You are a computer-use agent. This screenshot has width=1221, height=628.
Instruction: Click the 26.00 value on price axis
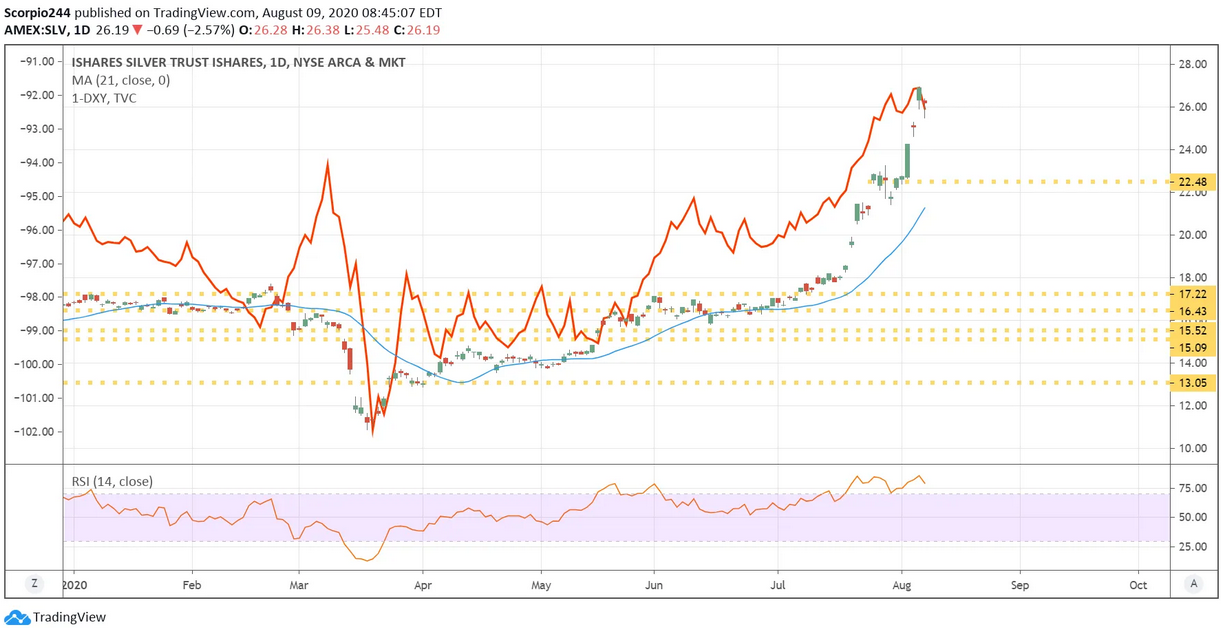pyautogui.click(x=1192, y=107)
